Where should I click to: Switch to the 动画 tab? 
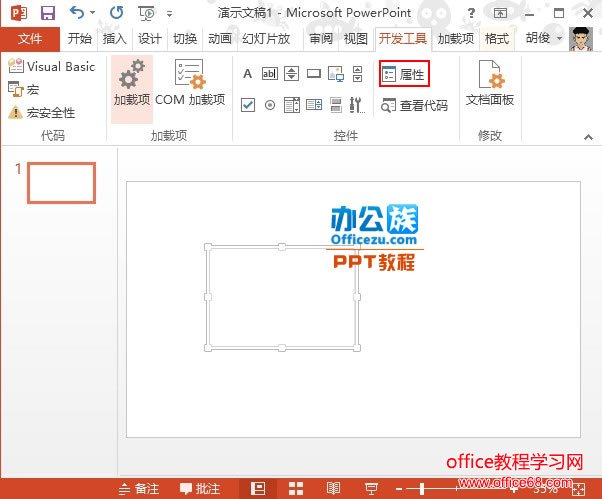pos(220,38)
